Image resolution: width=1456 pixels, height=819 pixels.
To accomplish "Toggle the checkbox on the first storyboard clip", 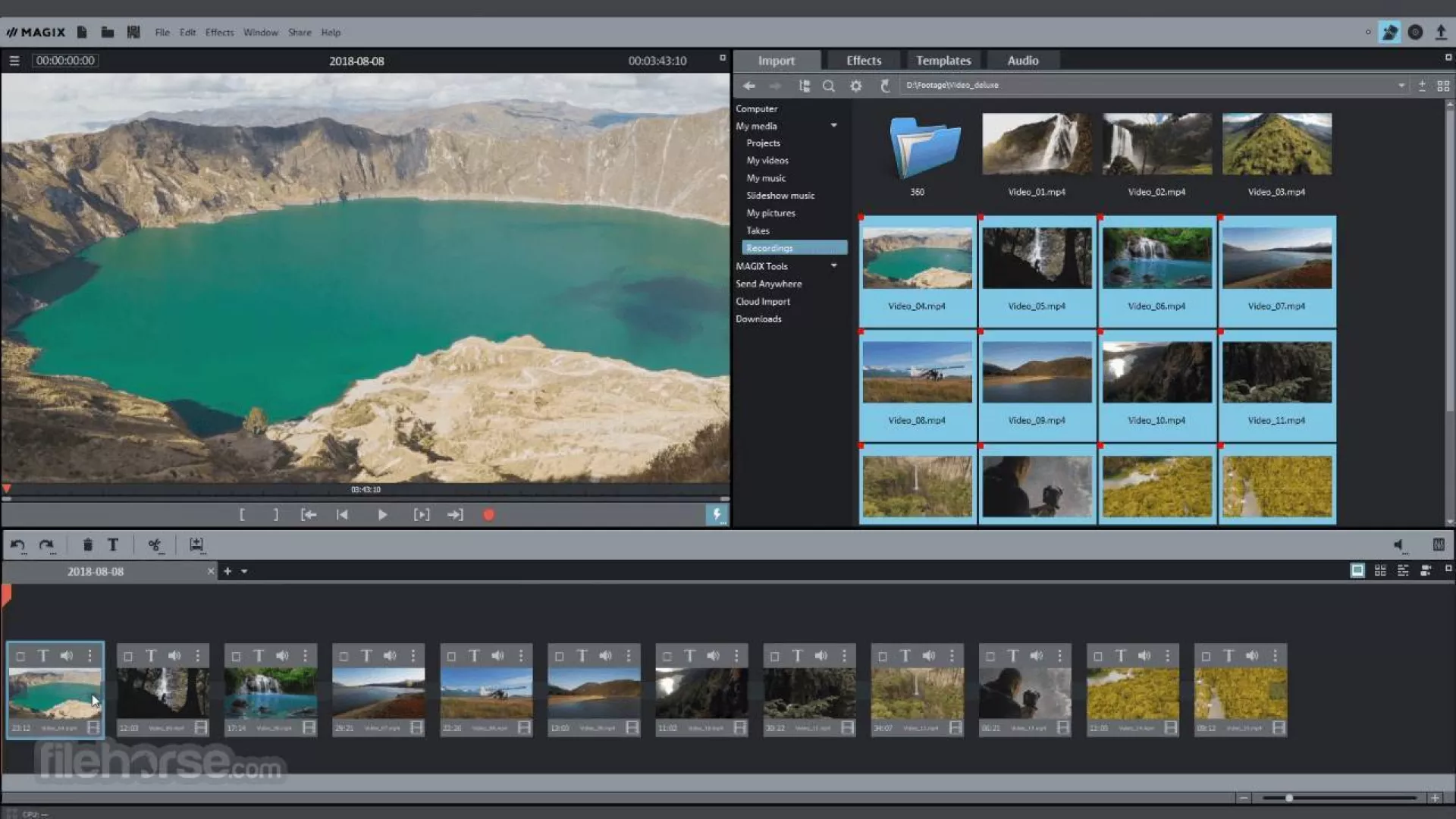I will (20, 656).
